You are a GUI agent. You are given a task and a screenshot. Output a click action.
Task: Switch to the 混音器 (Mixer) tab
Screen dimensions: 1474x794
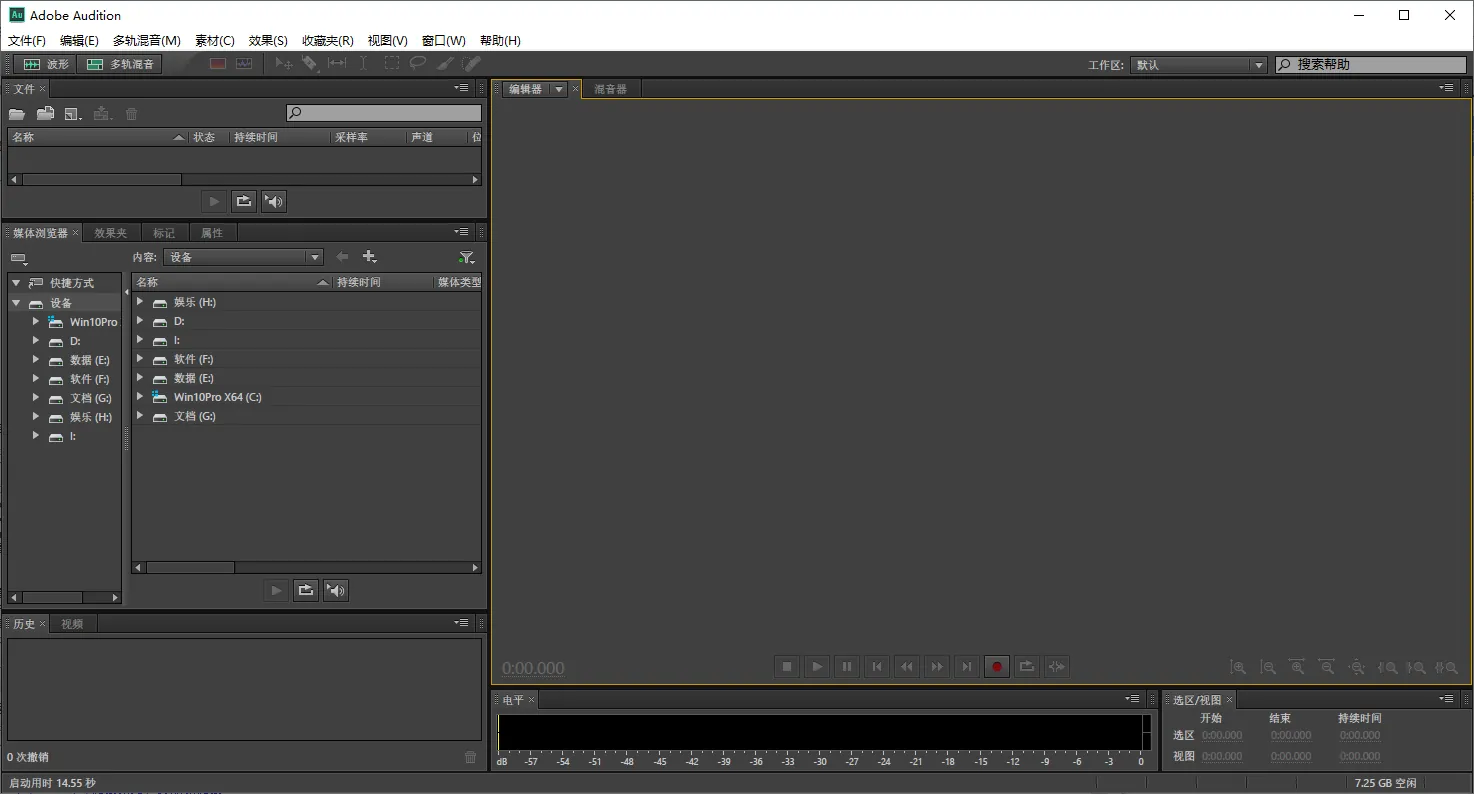tap(610, 88)
